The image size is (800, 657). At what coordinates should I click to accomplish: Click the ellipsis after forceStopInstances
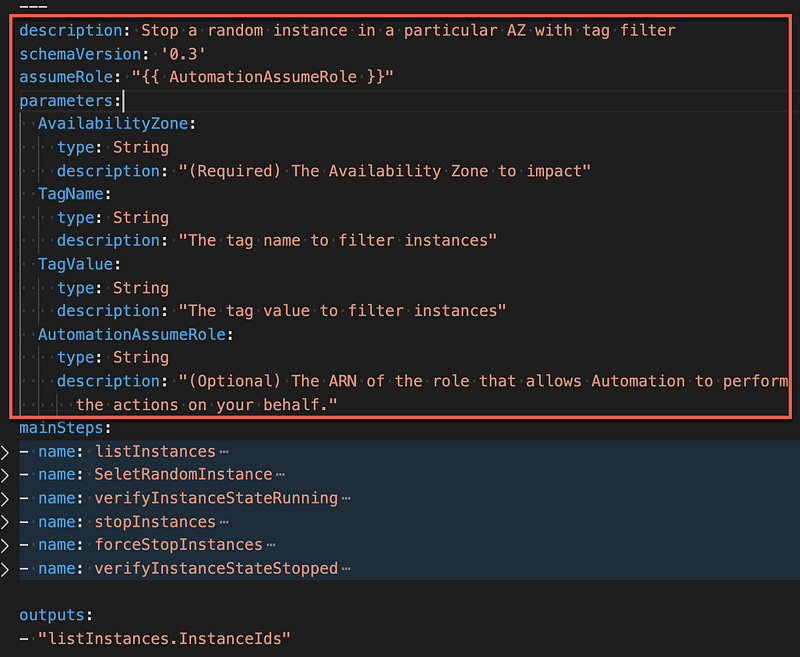pos(271,545)
